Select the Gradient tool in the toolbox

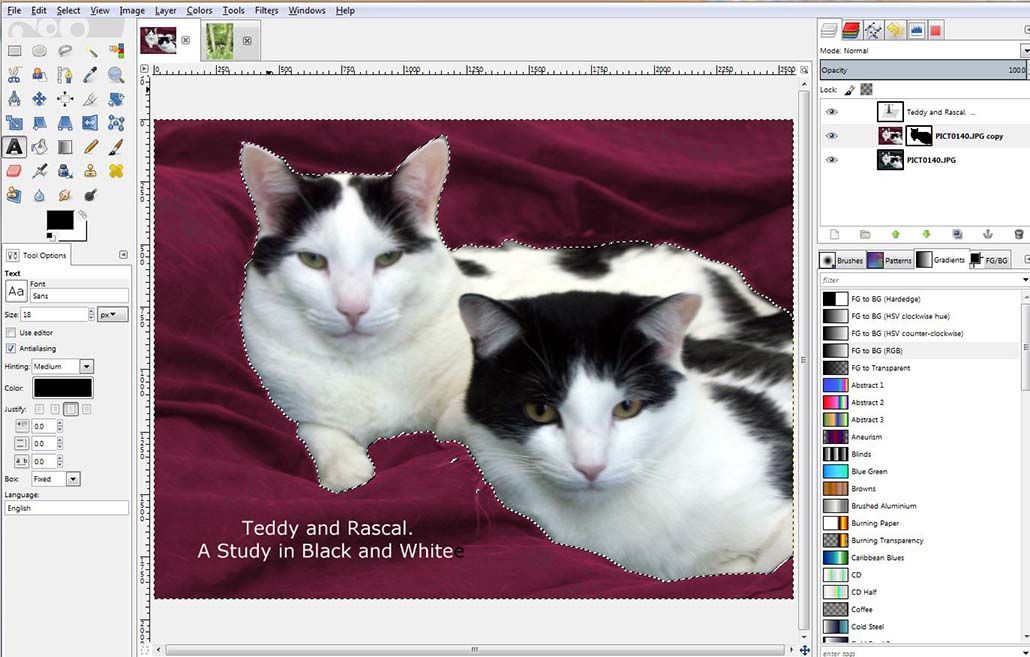point(64,147)
